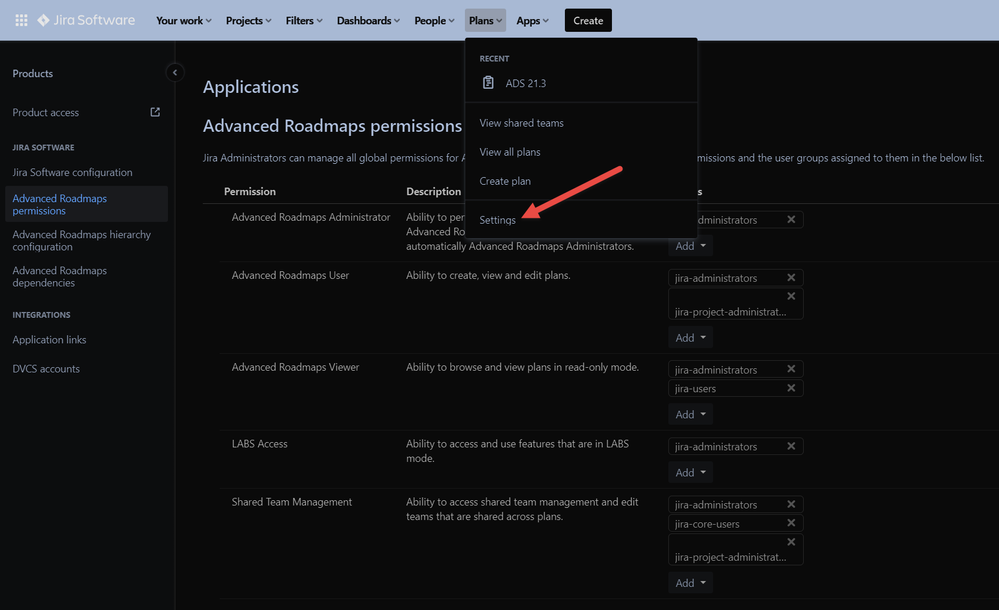Click Advanced Roadmaps User permission name
The image size is (999, 610).
tap(290, 275)
